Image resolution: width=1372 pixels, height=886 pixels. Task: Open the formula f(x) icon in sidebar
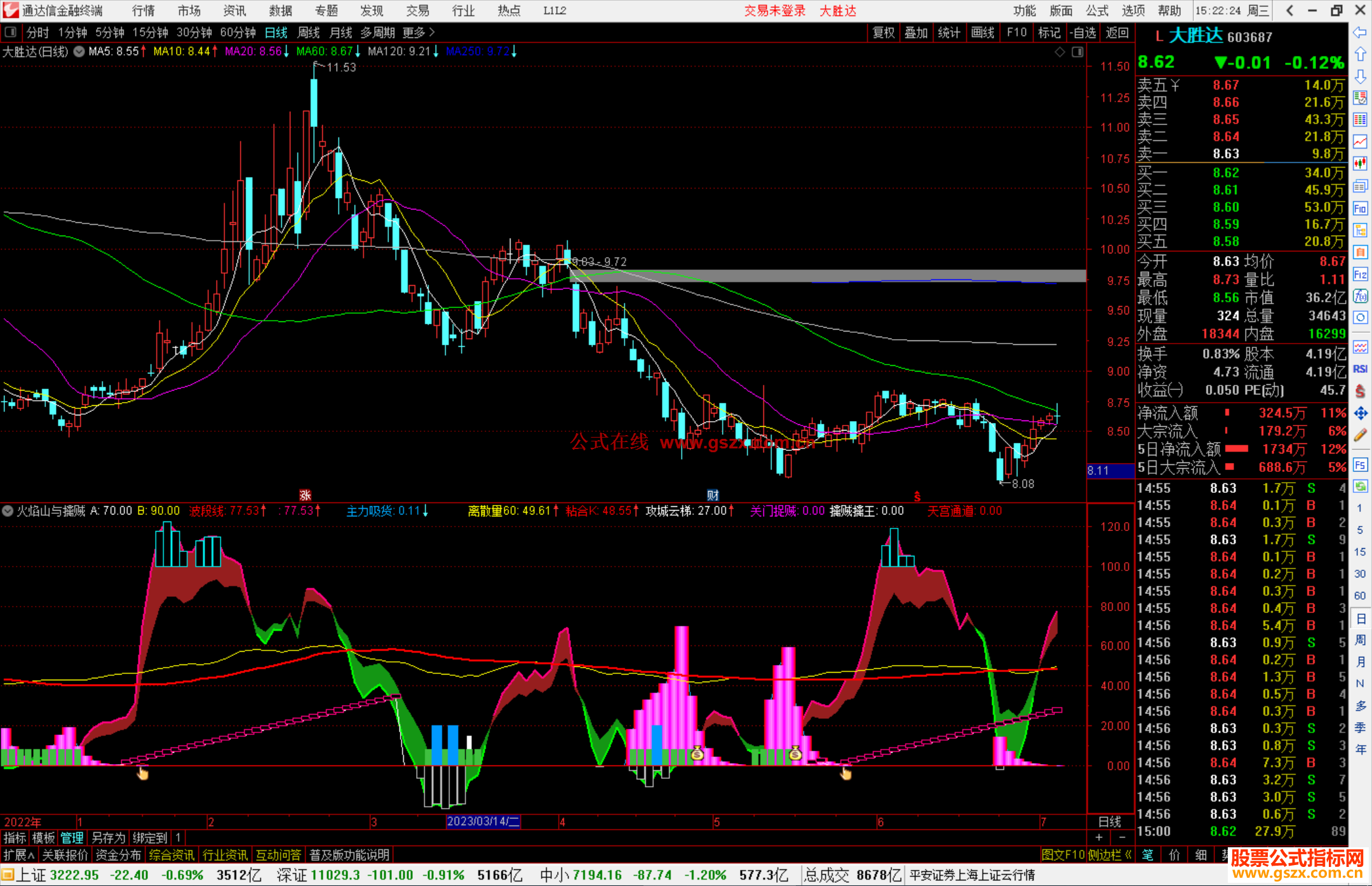pos(1360,296)
